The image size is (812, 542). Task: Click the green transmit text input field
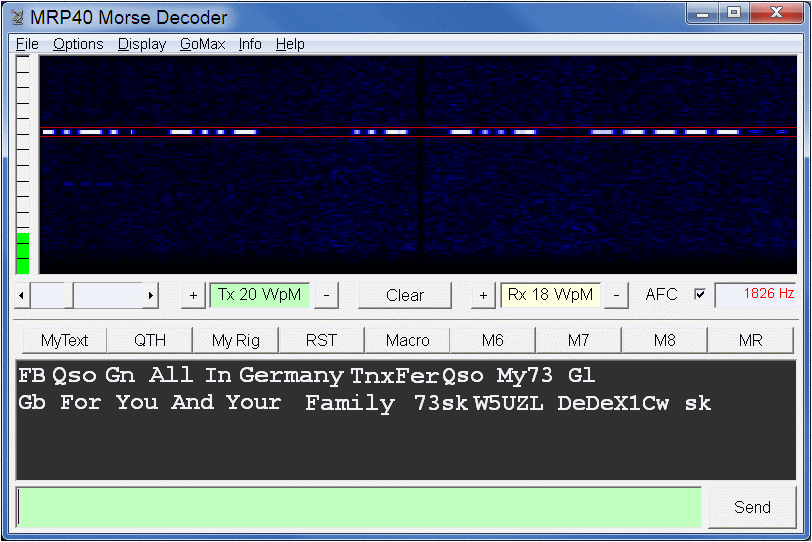click(359, 507)
